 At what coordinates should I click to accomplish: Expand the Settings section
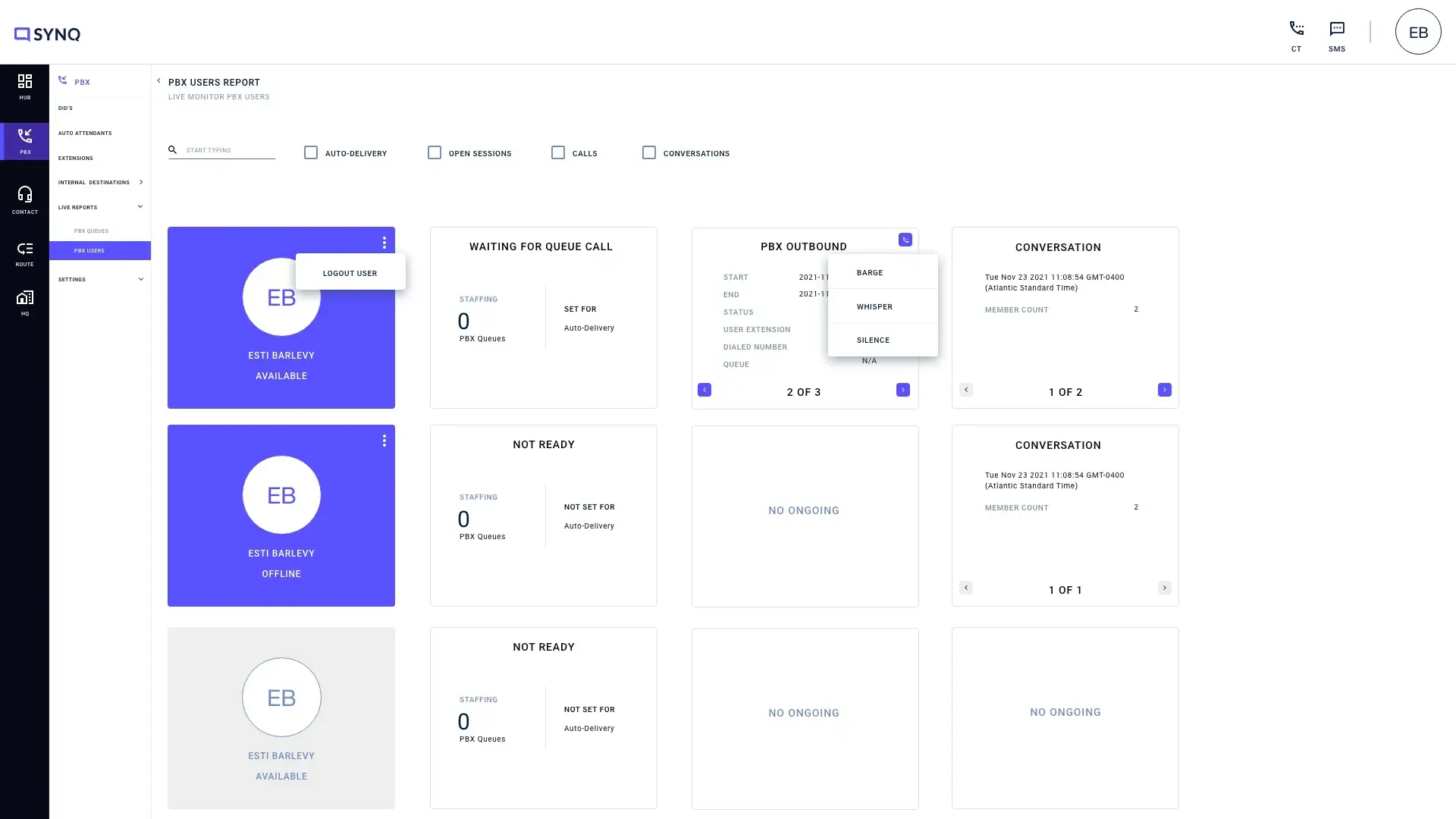pos(140,279)
